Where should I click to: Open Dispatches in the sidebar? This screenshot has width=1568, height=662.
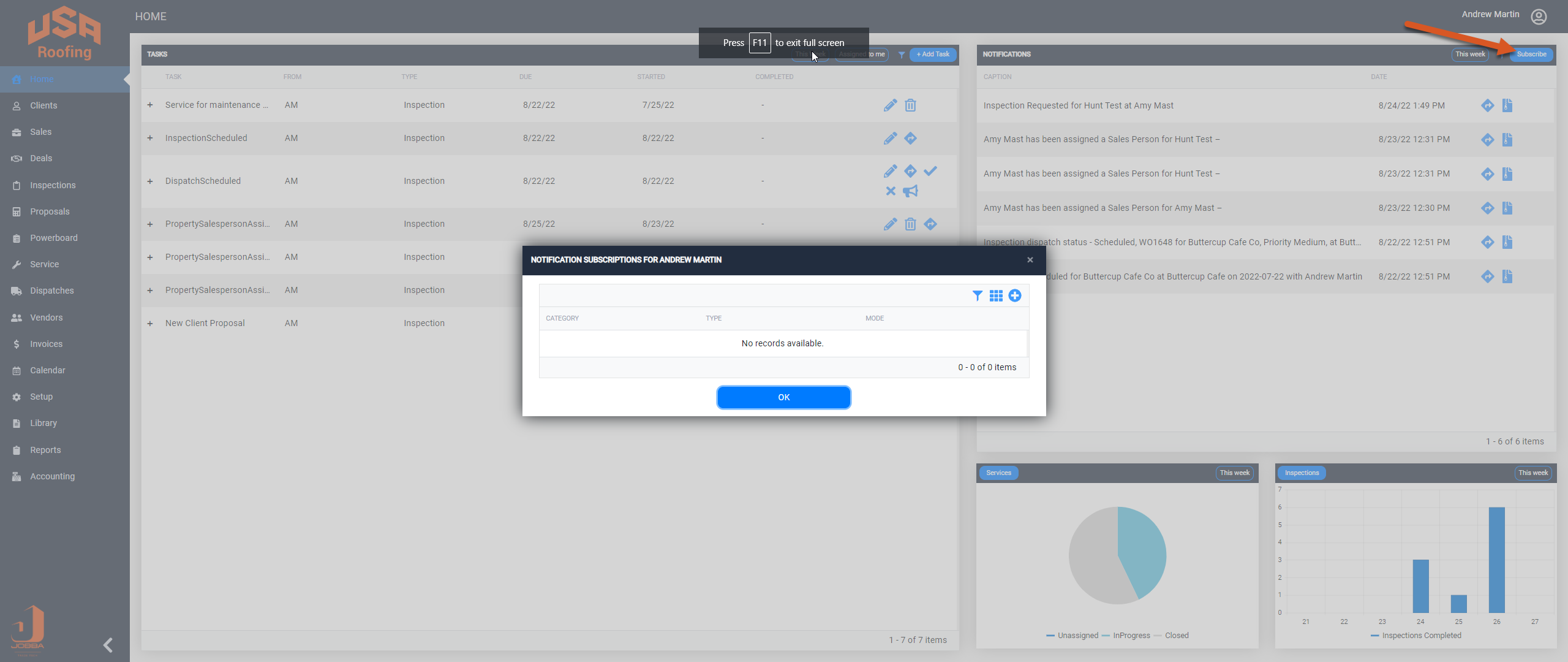(x=51, y=291)
